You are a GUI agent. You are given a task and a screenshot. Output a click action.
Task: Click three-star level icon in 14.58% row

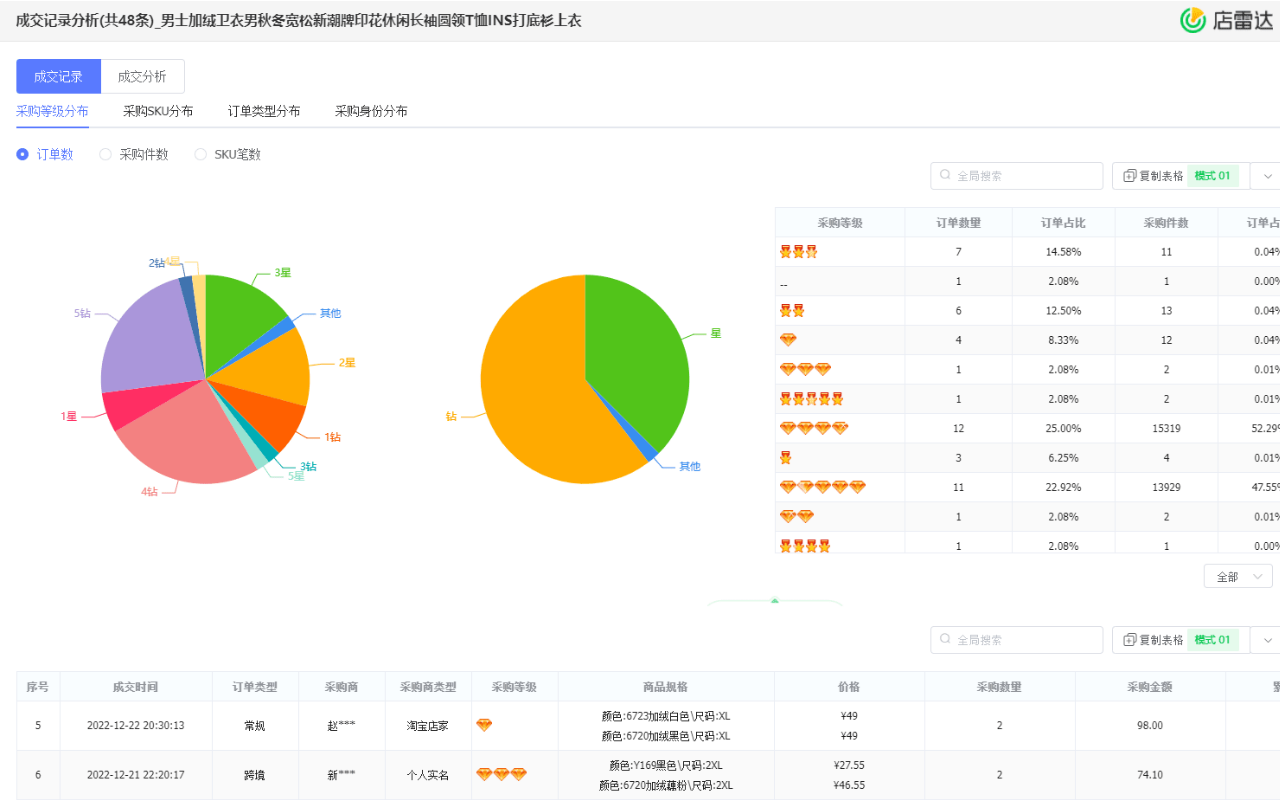[x=798, y=252]
